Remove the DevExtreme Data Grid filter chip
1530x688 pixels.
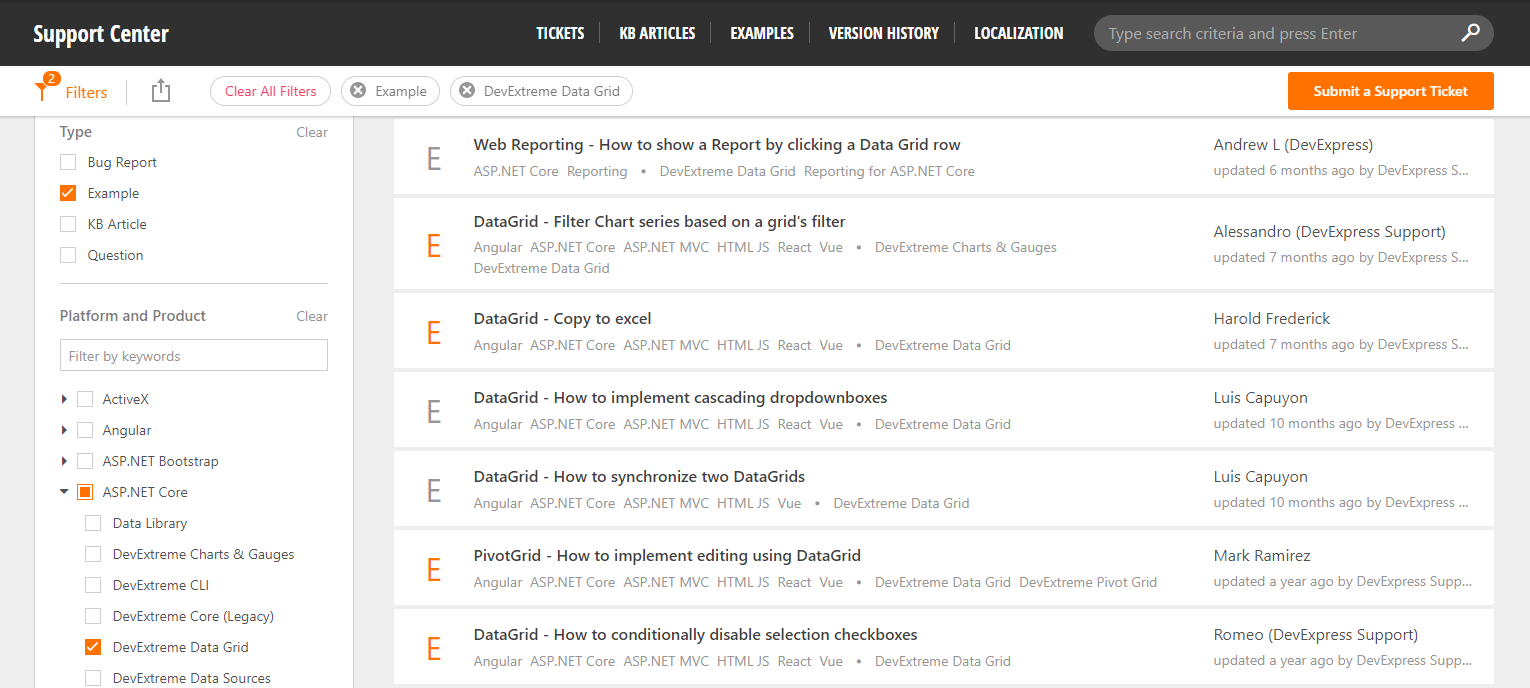pyautogui.click(x=467, y=91)
